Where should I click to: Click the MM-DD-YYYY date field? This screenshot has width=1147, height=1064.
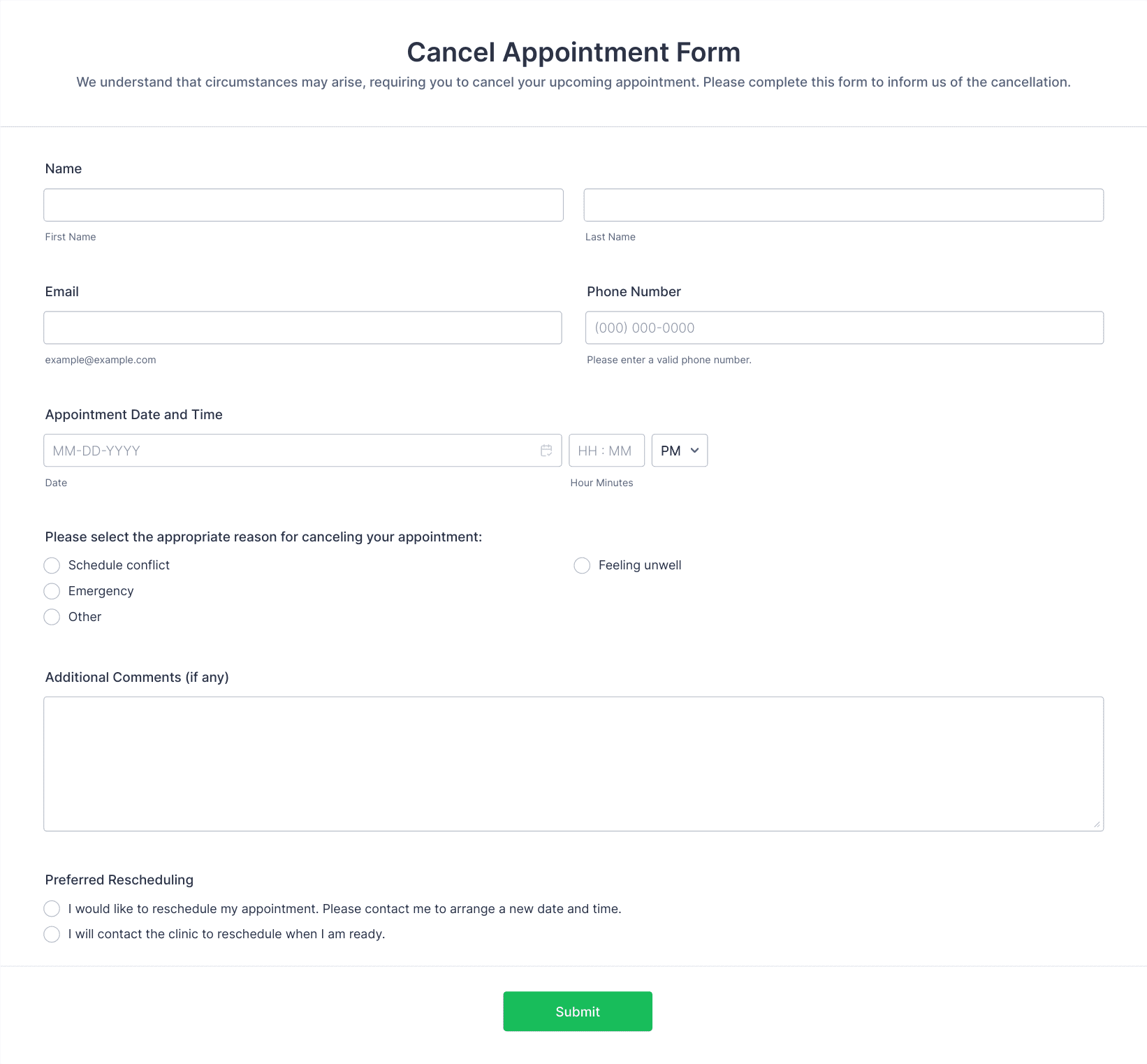[302, 451]
